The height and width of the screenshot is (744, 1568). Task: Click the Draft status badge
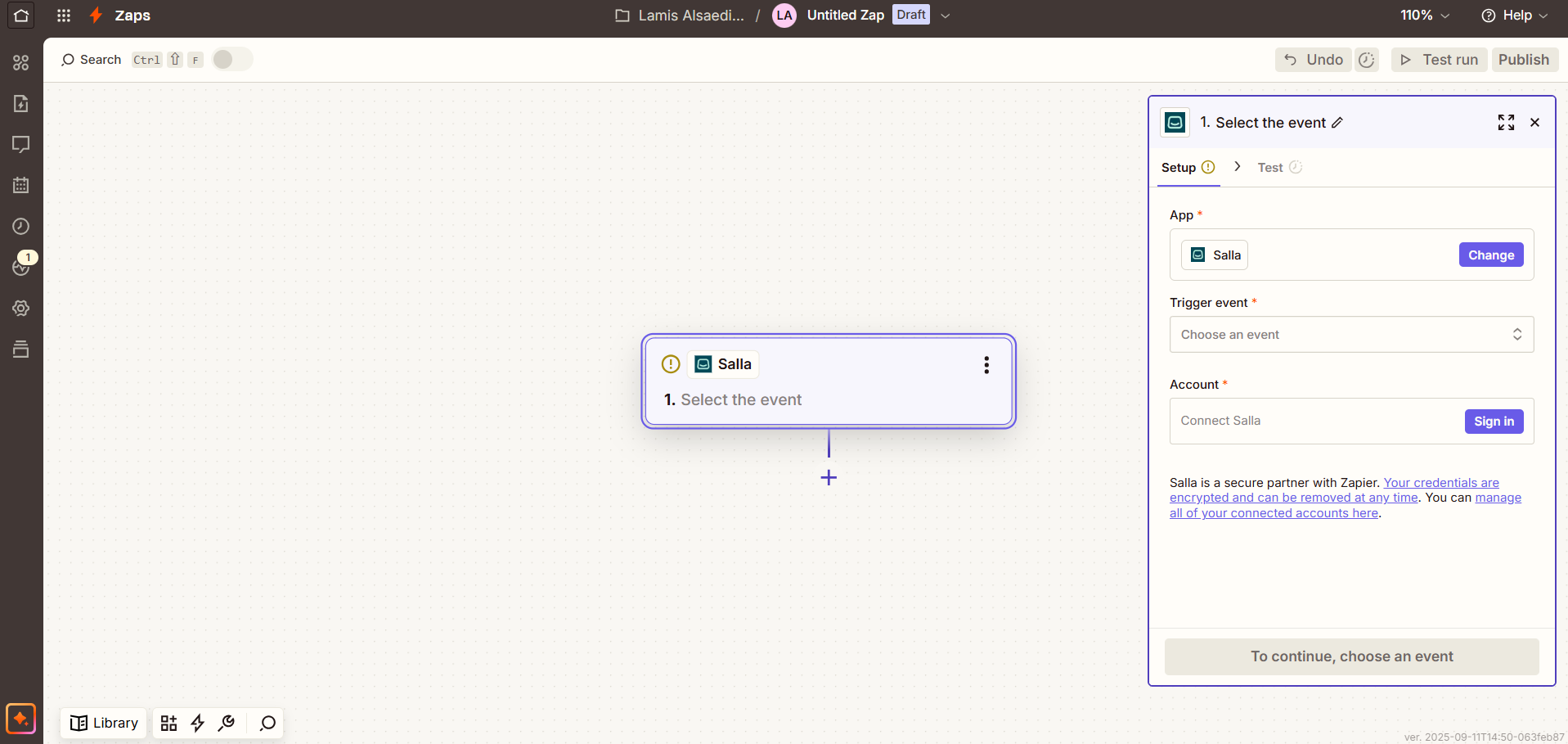coord(911,15)
